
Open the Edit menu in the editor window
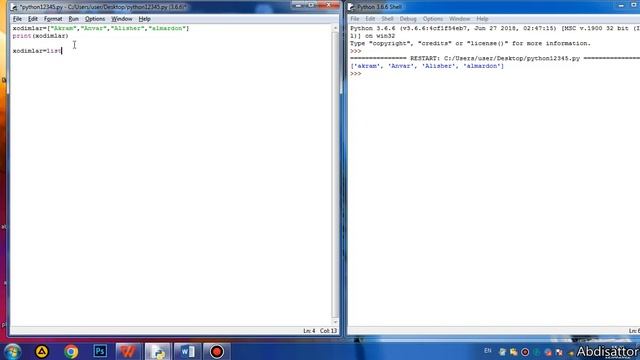point(33,19)
